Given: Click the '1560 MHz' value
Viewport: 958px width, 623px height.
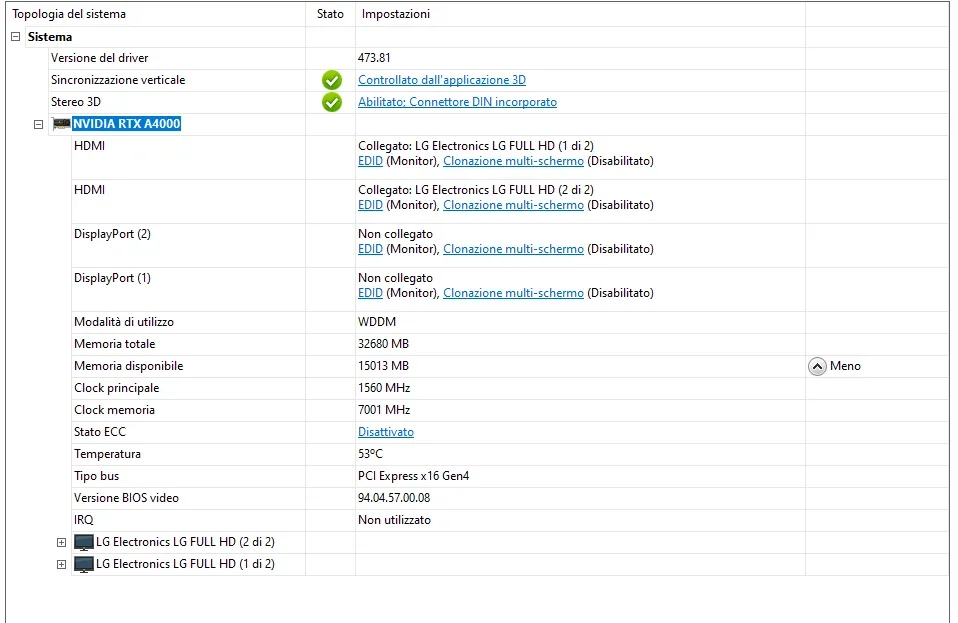Looking at the screenshot, I should (384, 388).
